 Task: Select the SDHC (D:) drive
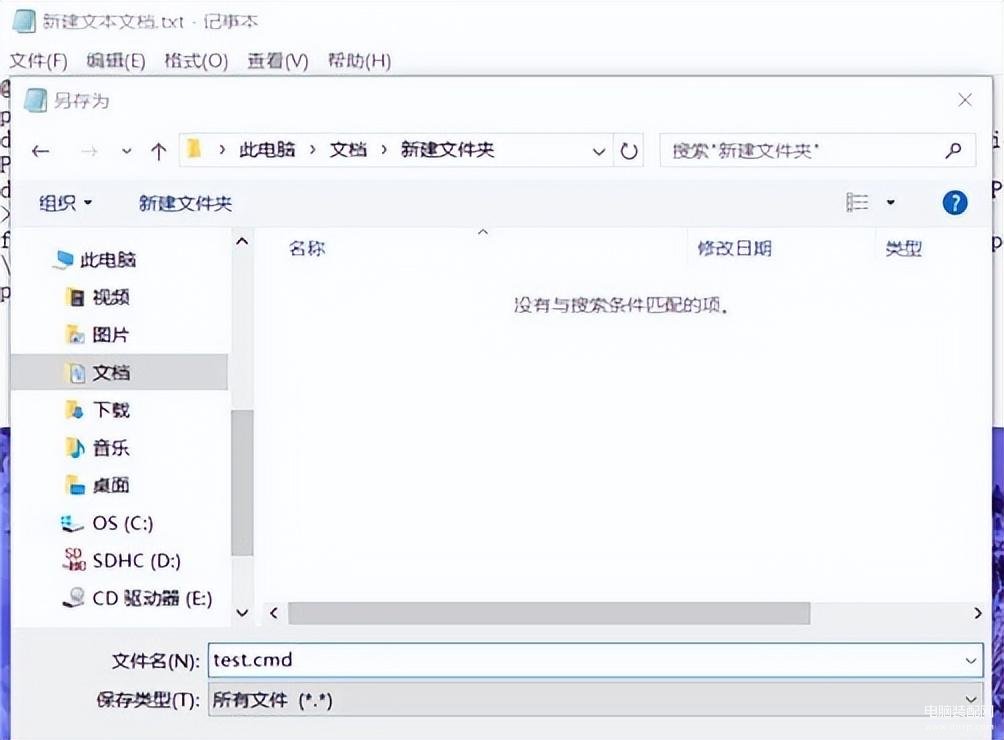[x=136, y=561]
